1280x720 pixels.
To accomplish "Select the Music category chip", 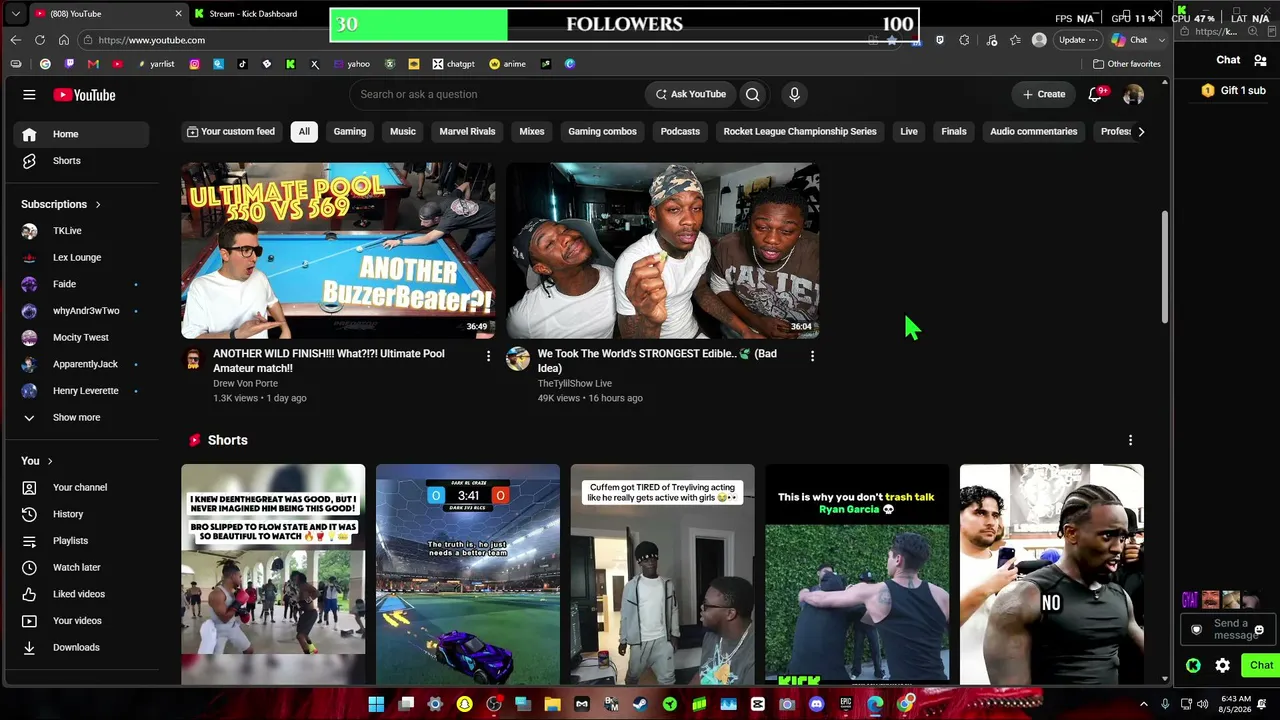I will pos(403,131).
